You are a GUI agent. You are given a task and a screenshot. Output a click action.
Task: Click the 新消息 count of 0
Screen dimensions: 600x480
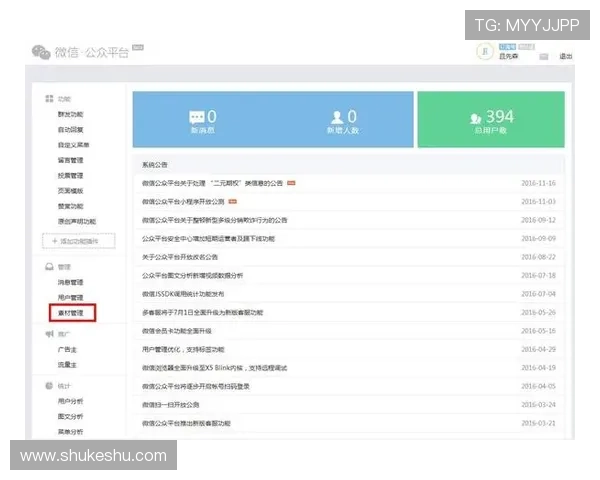click(x=212, y=116)
